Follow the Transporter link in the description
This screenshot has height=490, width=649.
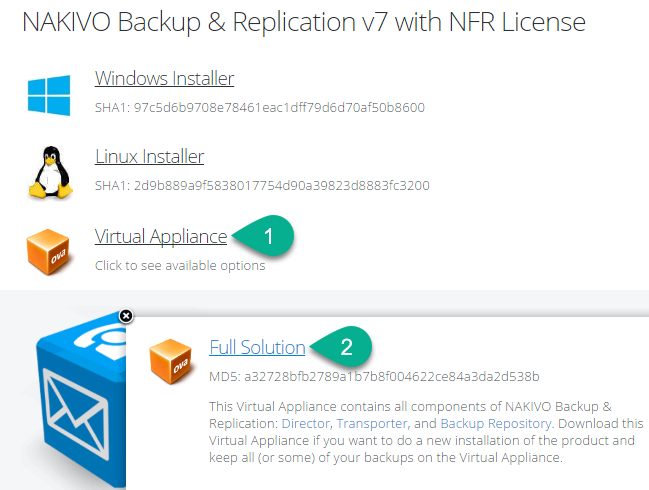[x=372, y=423]
